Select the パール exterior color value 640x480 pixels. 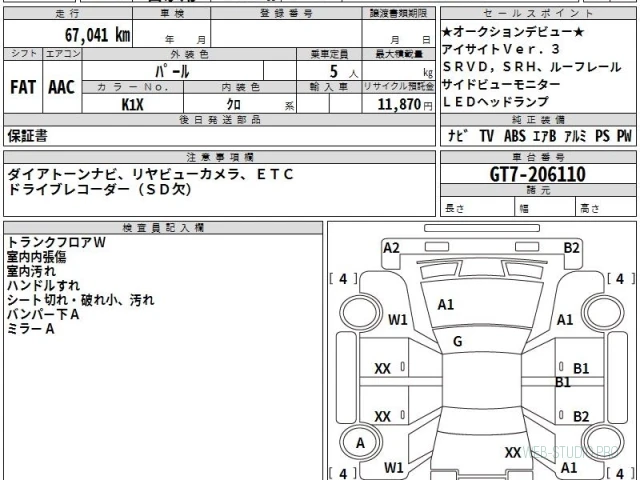click(x=172, y=71)
